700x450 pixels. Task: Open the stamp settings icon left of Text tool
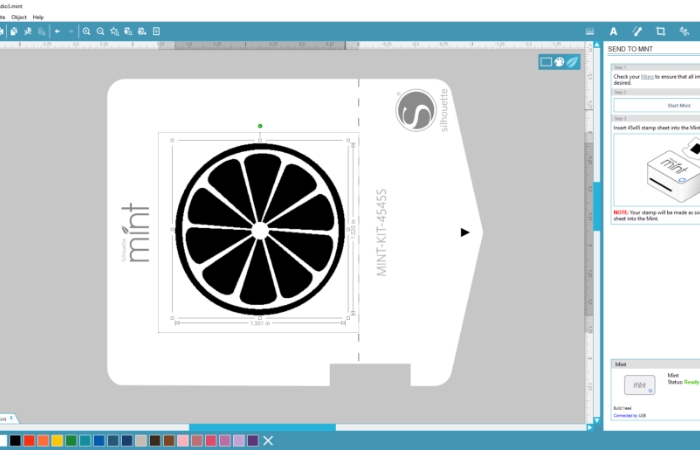pos(590,31)
